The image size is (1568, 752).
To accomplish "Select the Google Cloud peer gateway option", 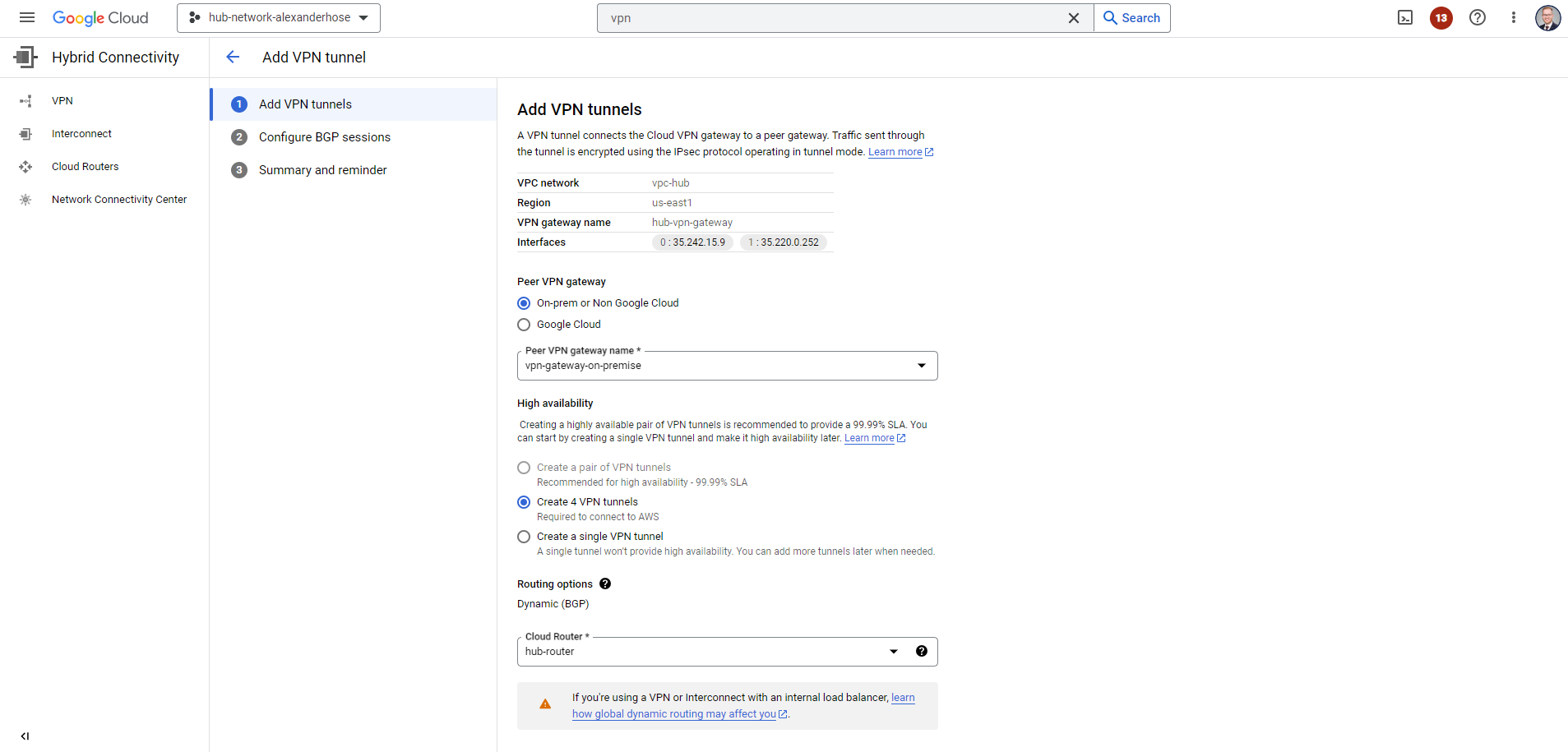I will click(524, 325).
